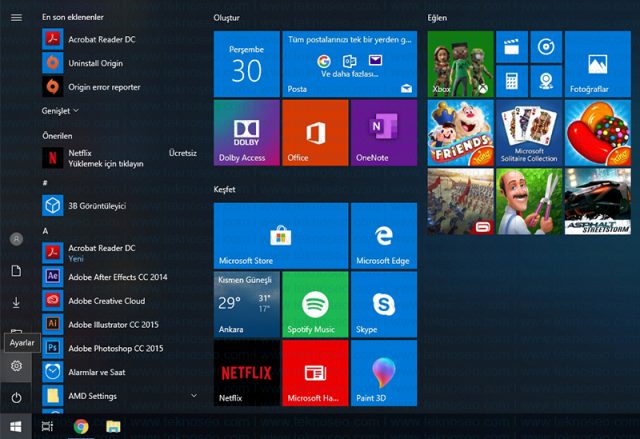Open the Xbox tile
The height and width of the screenshot is (439, 640).
coord(460,64)
